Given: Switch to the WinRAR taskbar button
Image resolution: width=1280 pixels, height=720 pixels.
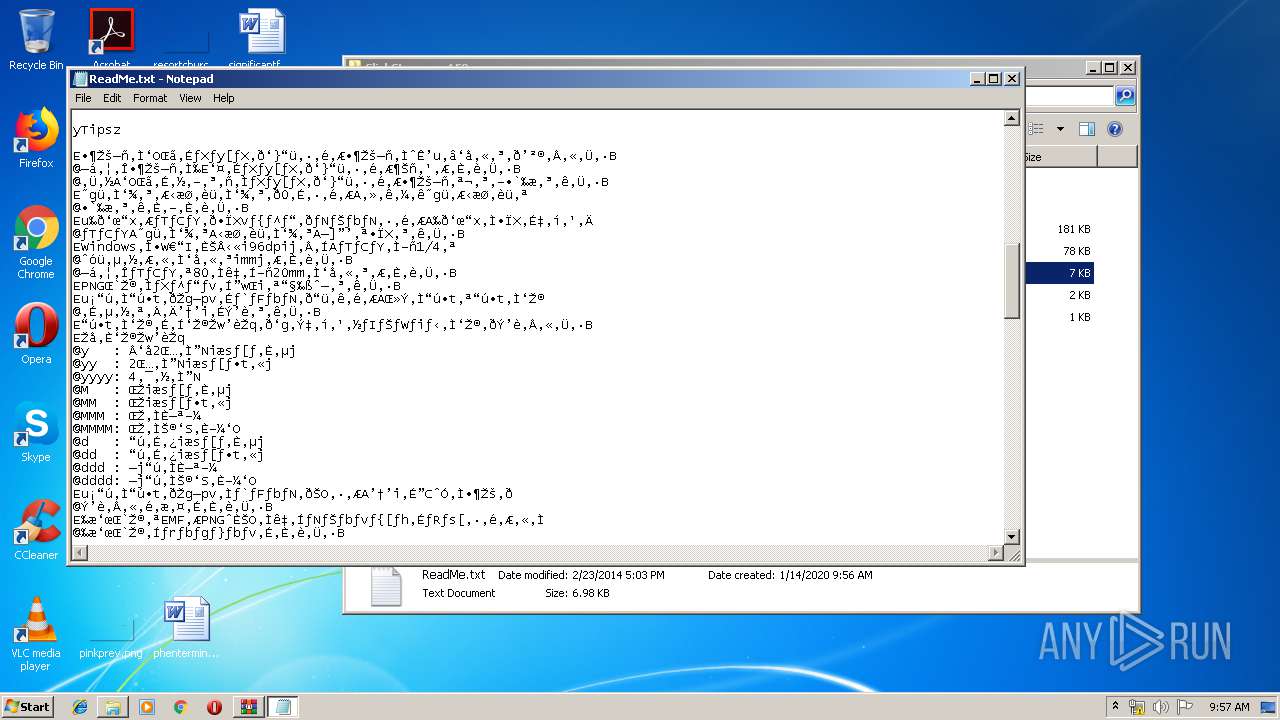Looking at the screenshot, I should [x=248, y=707].
